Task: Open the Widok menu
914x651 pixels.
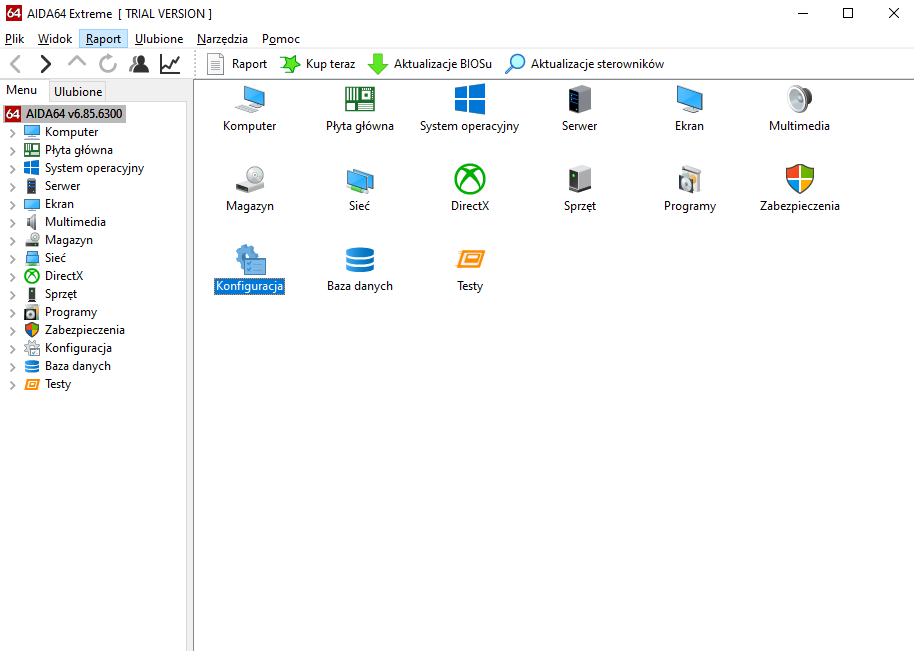Action: 55,38
